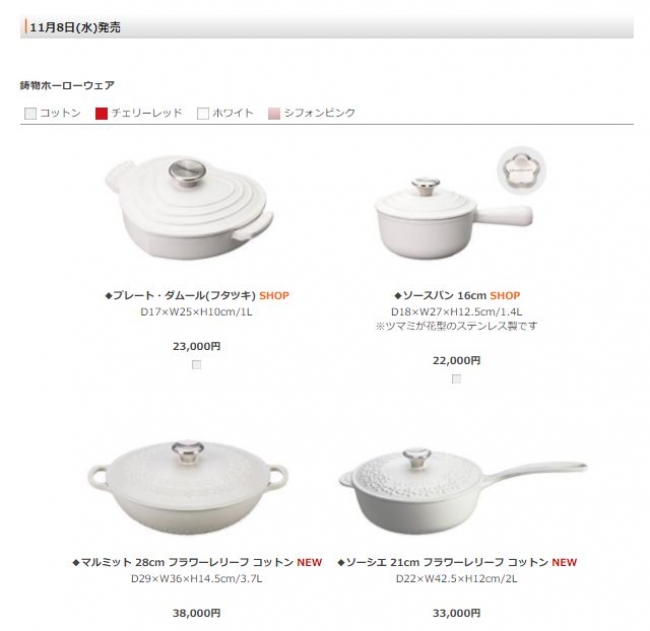Click small color square under 23,000円

point(196,365)
